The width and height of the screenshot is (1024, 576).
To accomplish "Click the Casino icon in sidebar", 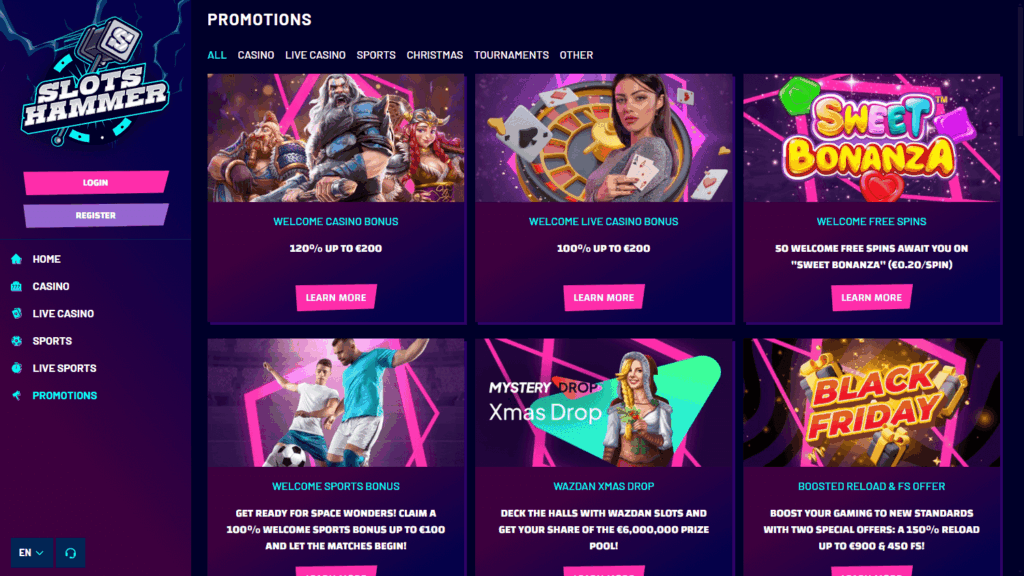I will pyautogui.click(x=16, y=287).
